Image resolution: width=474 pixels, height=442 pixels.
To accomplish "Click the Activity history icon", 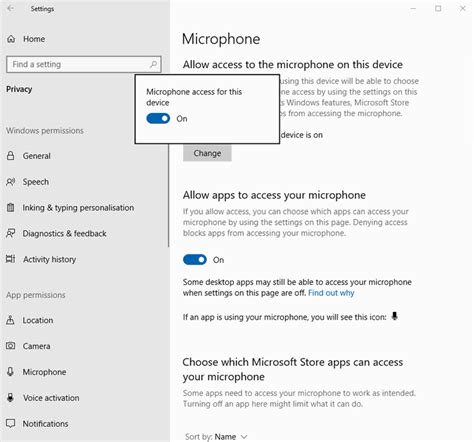I will pos(11,259).
